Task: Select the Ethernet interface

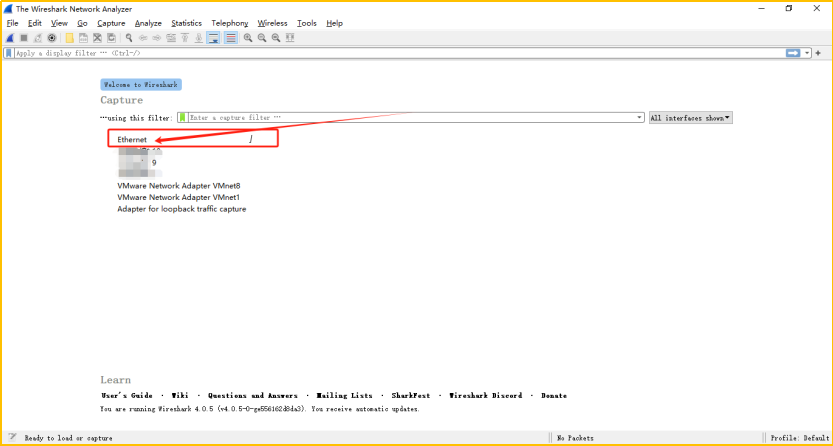Action: click(132, 139)
